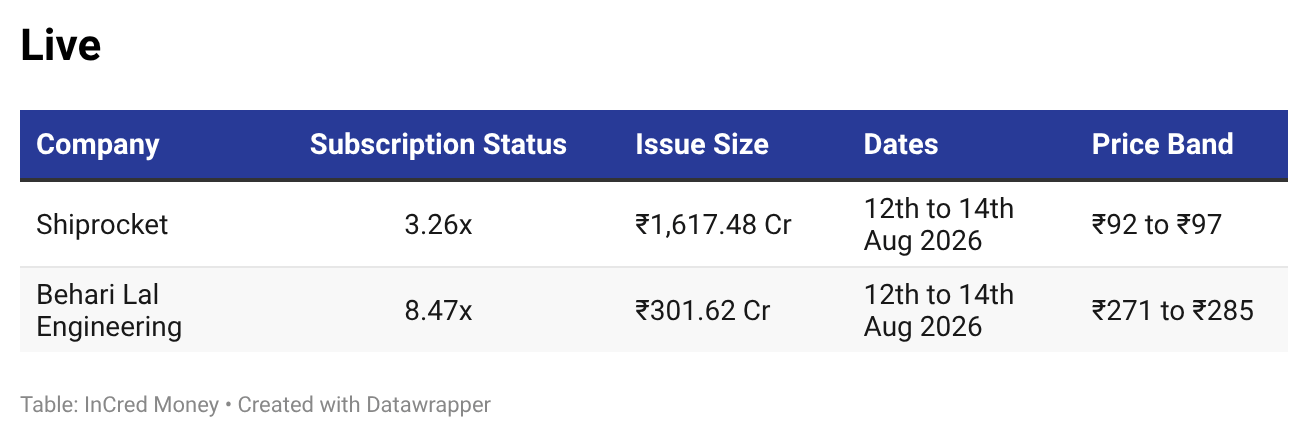1308x438 pixels.
Task: Select the ₹92 to ₹97 price band
Action: point(1157,225)
